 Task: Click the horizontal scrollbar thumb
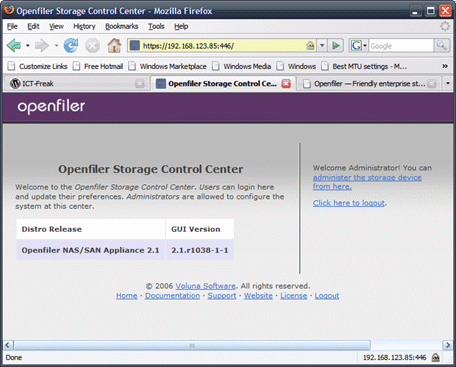[192, 345]
